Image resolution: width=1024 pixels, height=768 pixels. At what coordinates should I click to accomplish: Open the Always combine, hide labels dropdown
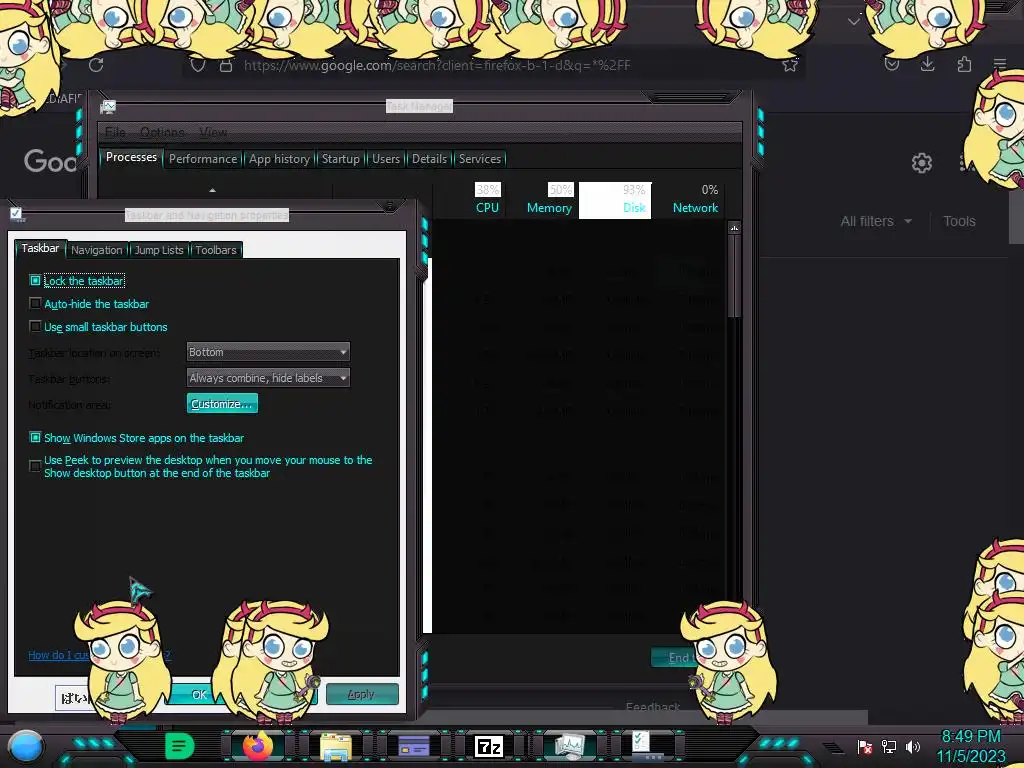[268, 377]
